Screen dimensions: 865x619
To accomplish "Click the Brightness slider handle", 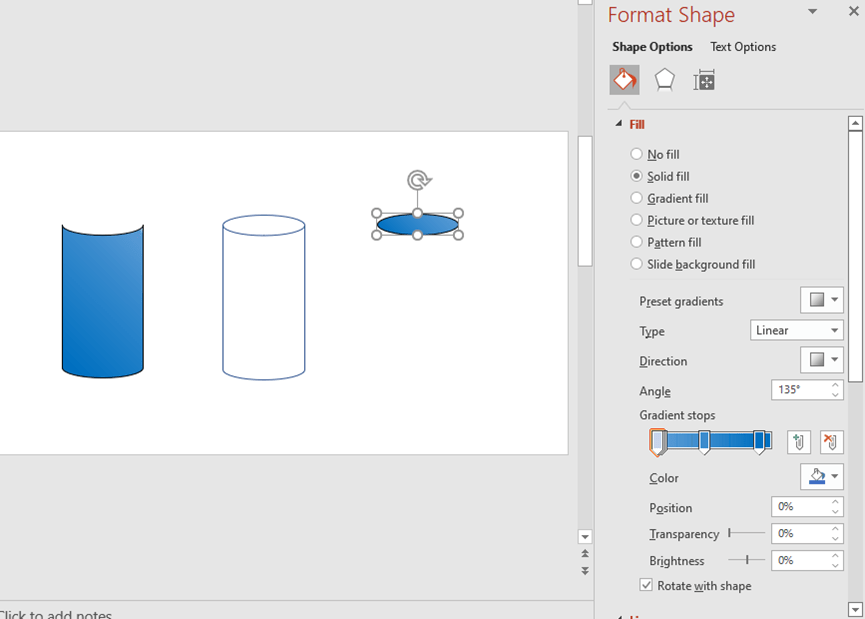I will tap(747, 560).
